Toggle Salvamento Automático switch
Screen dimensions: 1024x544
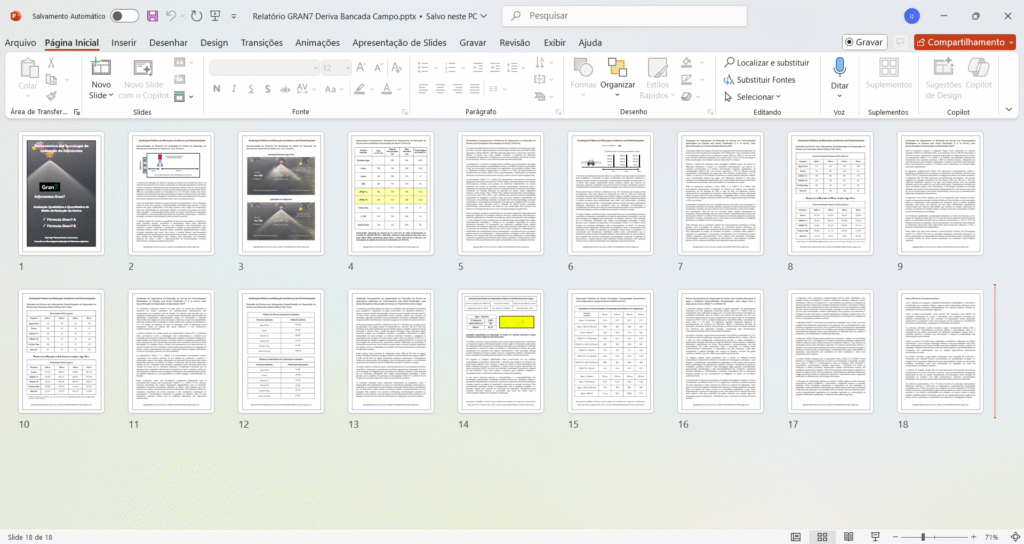tap(124, 16)
